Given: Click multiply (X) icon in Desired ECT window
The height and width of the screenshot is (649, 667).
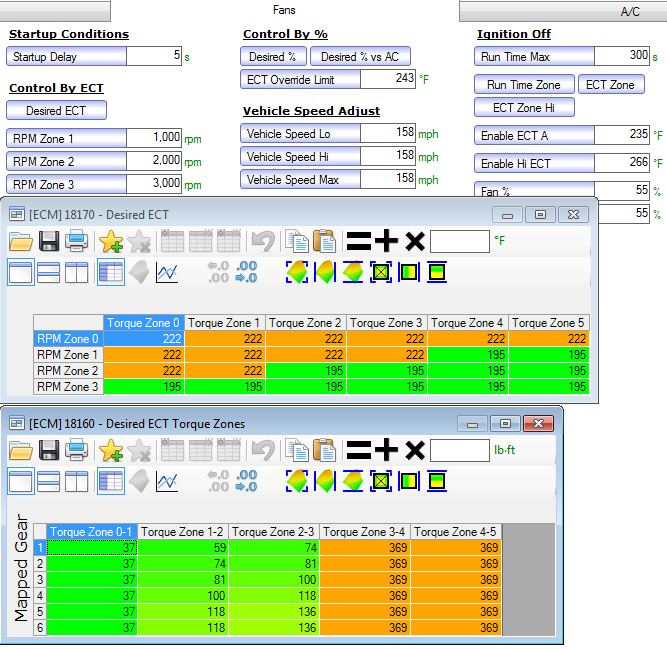Looking at the screenshot, I should coord(414,240).
